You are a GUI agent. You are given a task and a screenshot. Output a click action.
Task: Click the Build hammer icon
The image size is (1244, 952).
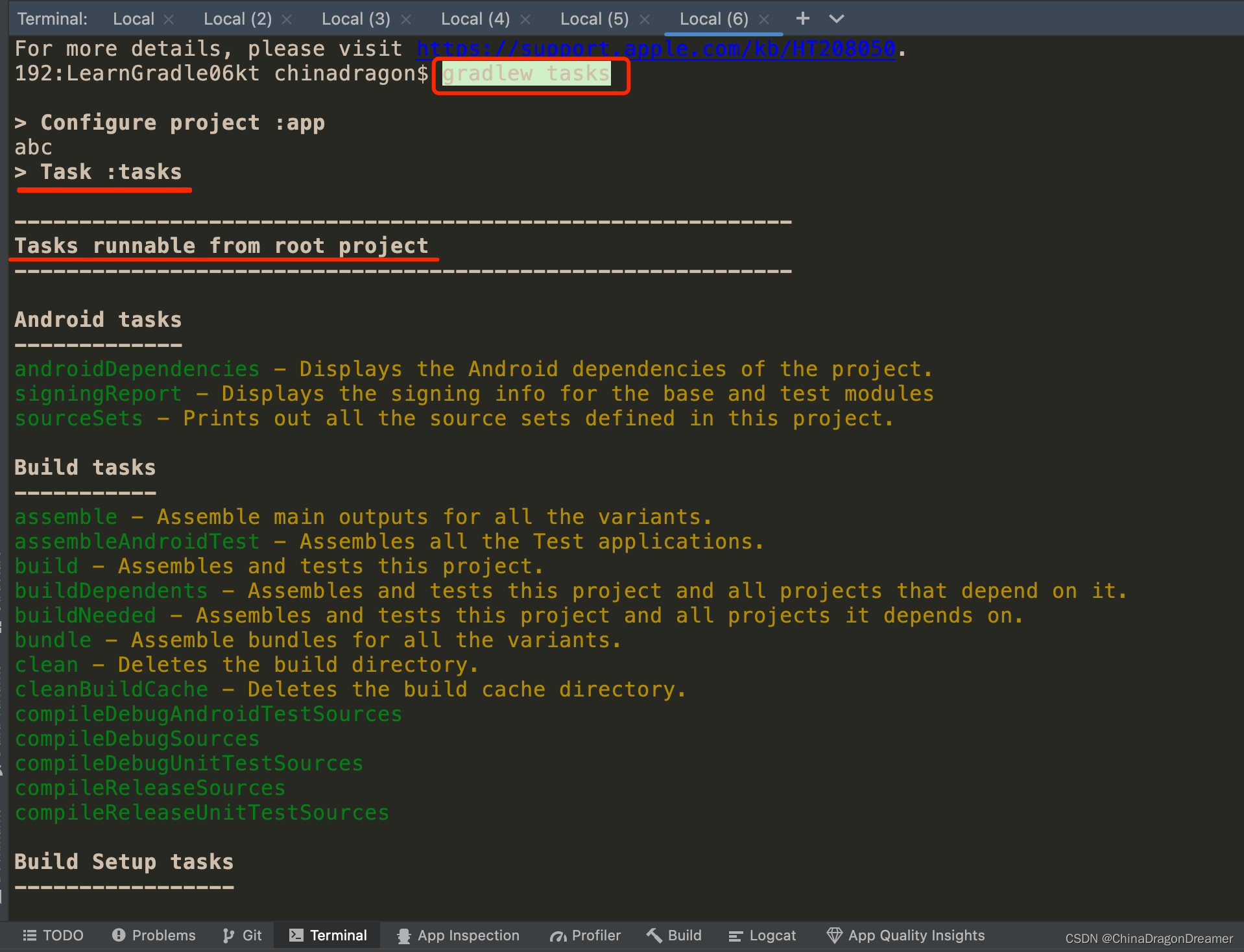pyautogui.click(x=654, y=935)
